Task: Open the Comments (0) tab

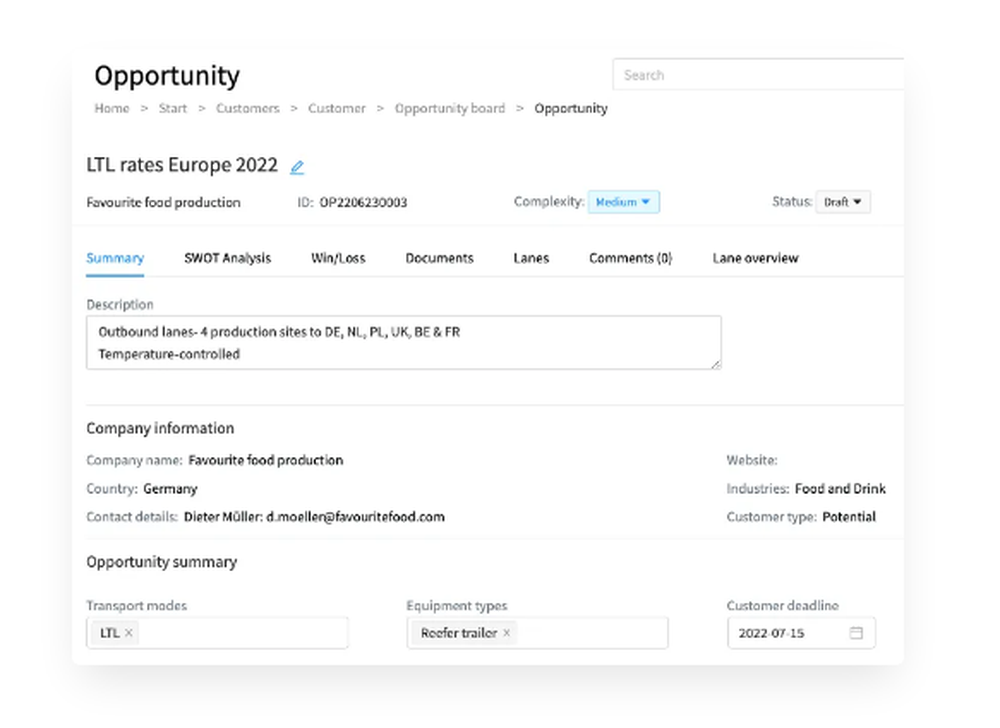Action: 629,257
